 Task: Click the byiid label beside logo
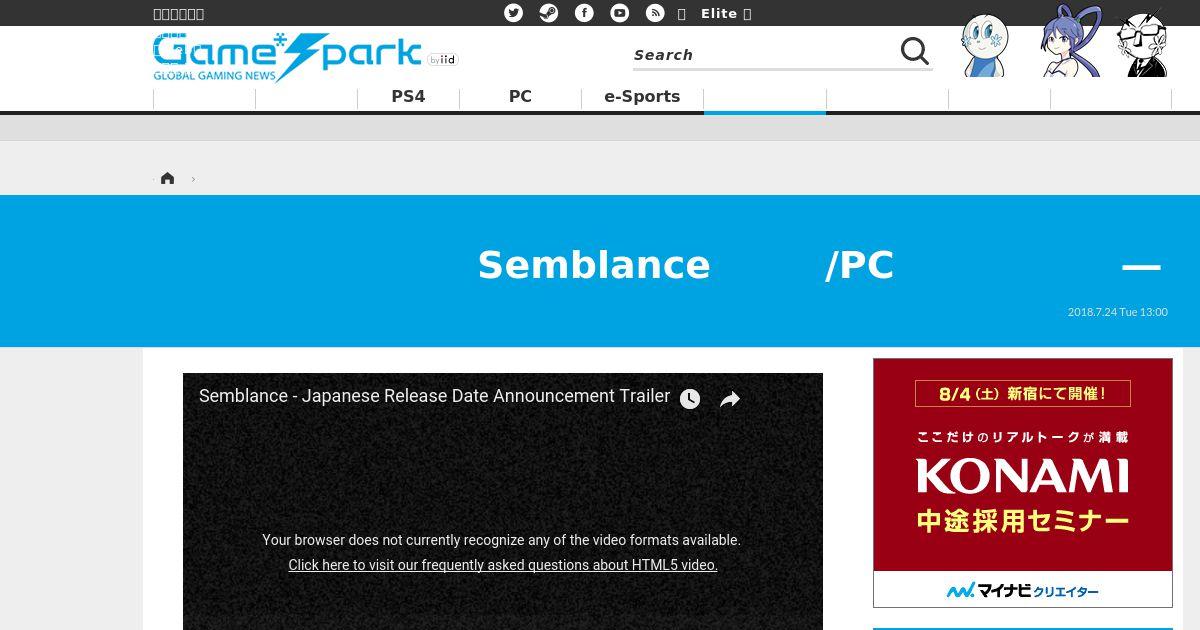click(442, 60)
